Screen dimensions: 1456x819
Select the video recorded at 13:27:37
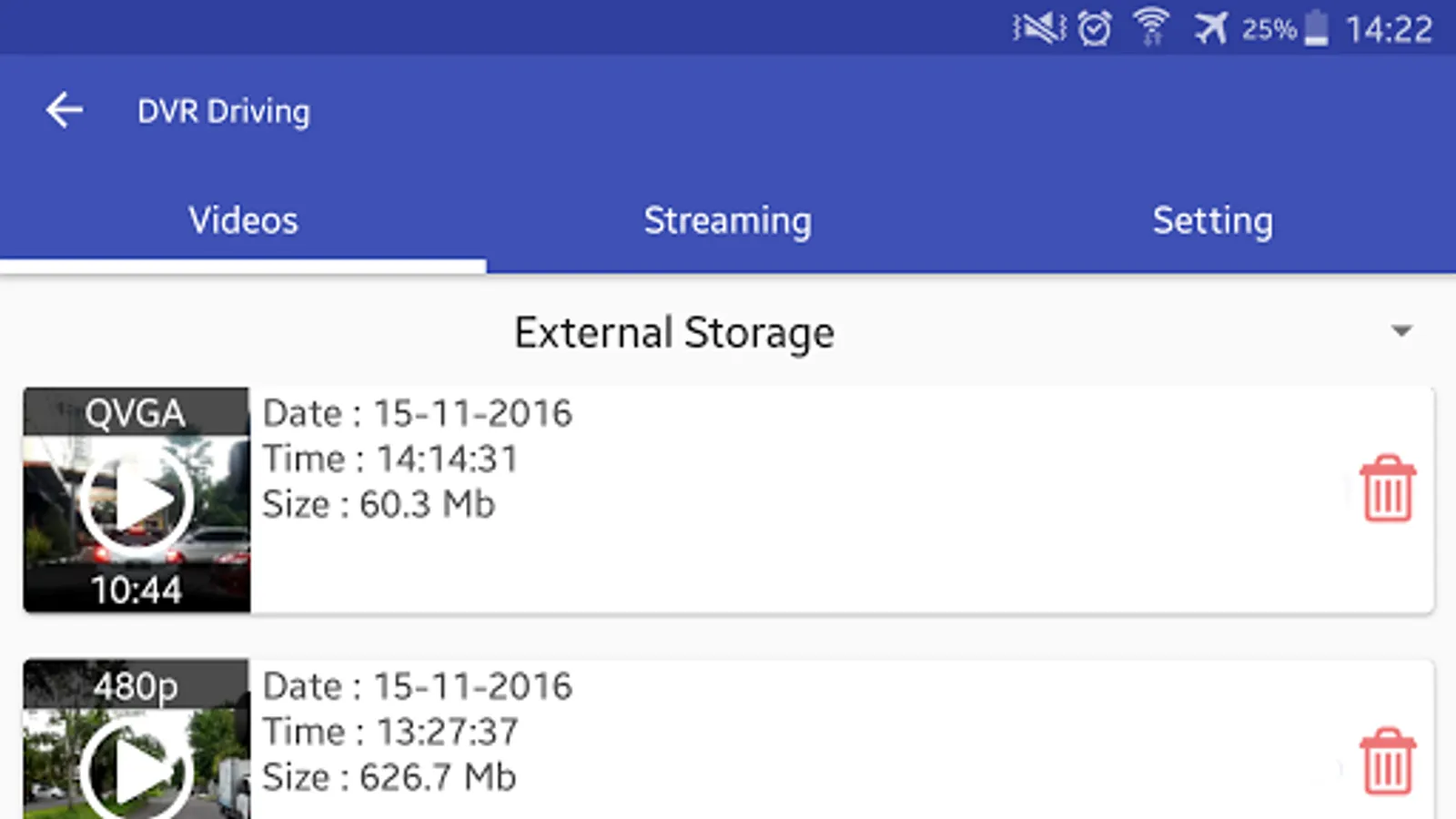(728, 732)
